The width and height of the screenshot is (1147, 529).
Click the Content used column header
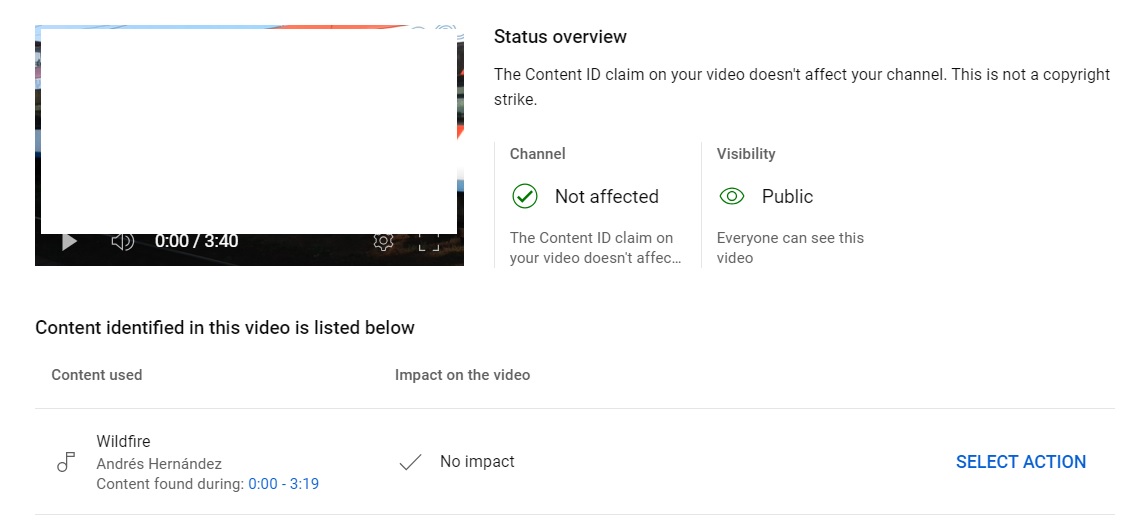(x=97, y=375)
